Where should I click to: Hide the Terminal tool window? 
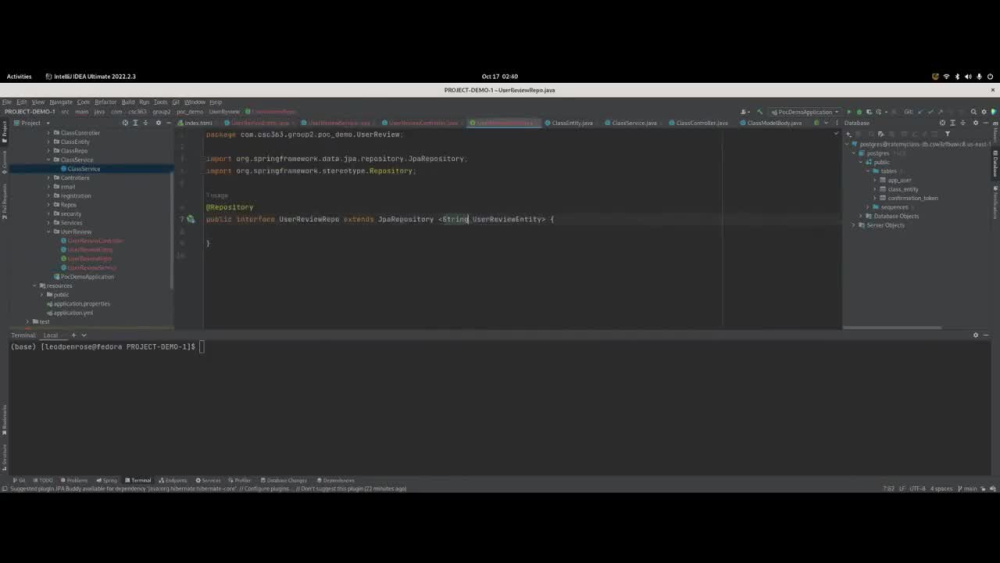[x=986, y=335]
